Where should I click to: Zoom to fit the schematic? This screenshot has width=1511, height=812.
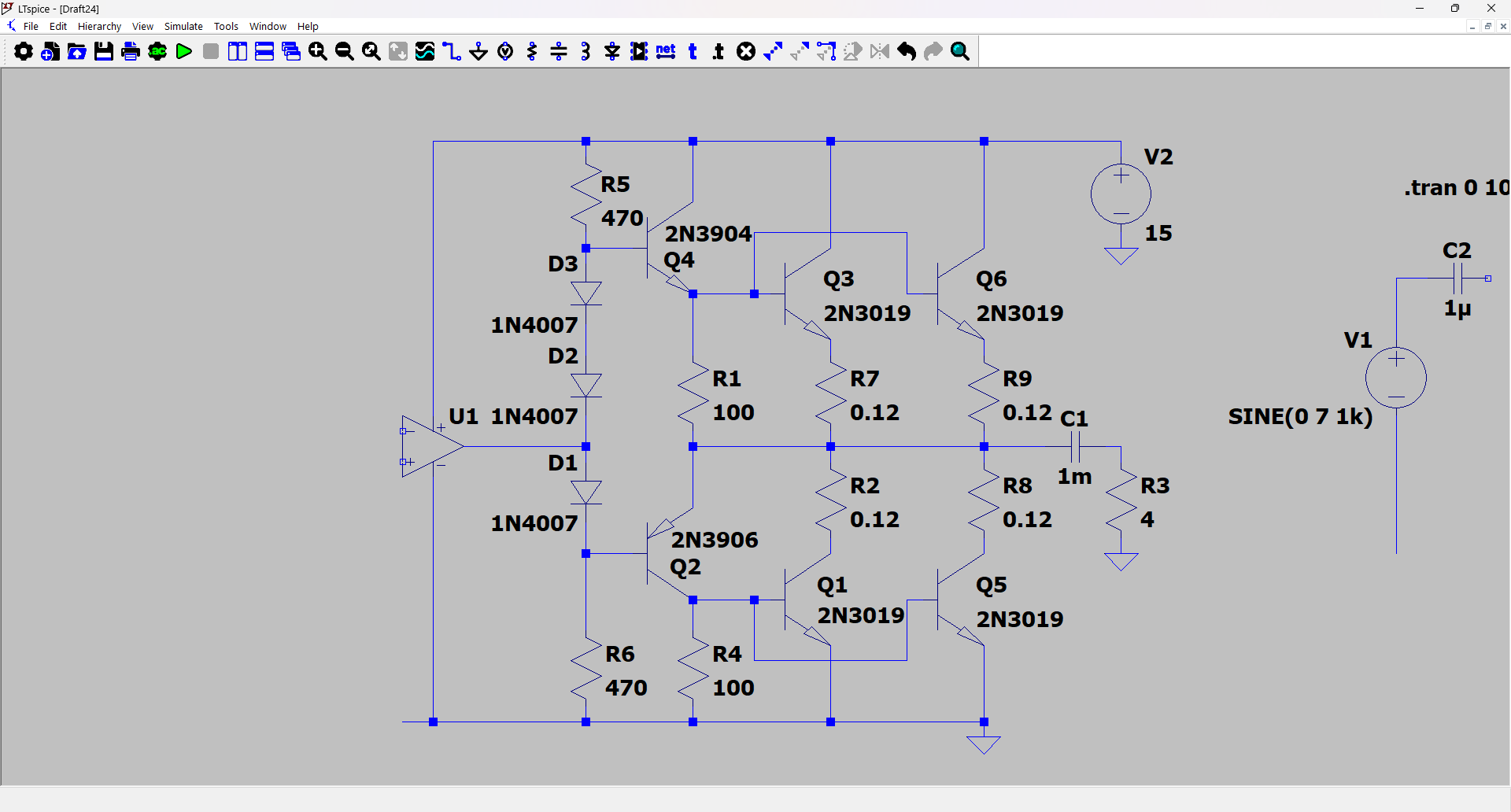point(371,52)
